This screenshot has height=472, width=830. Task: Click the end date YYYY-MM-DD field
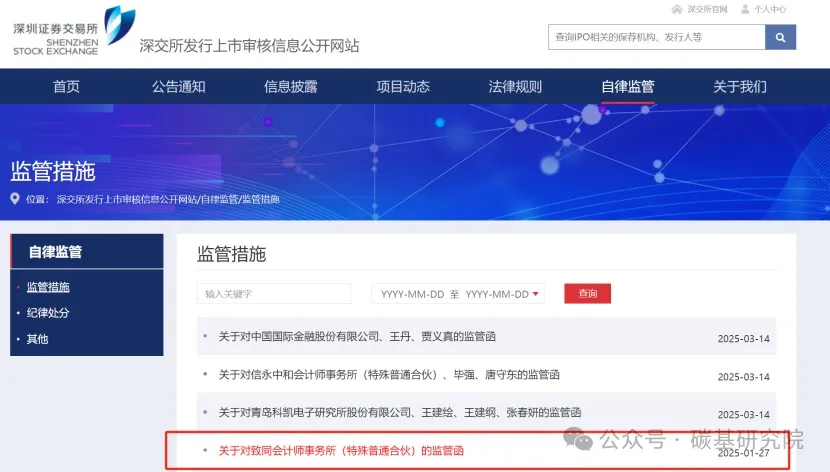tap(497, 294)
